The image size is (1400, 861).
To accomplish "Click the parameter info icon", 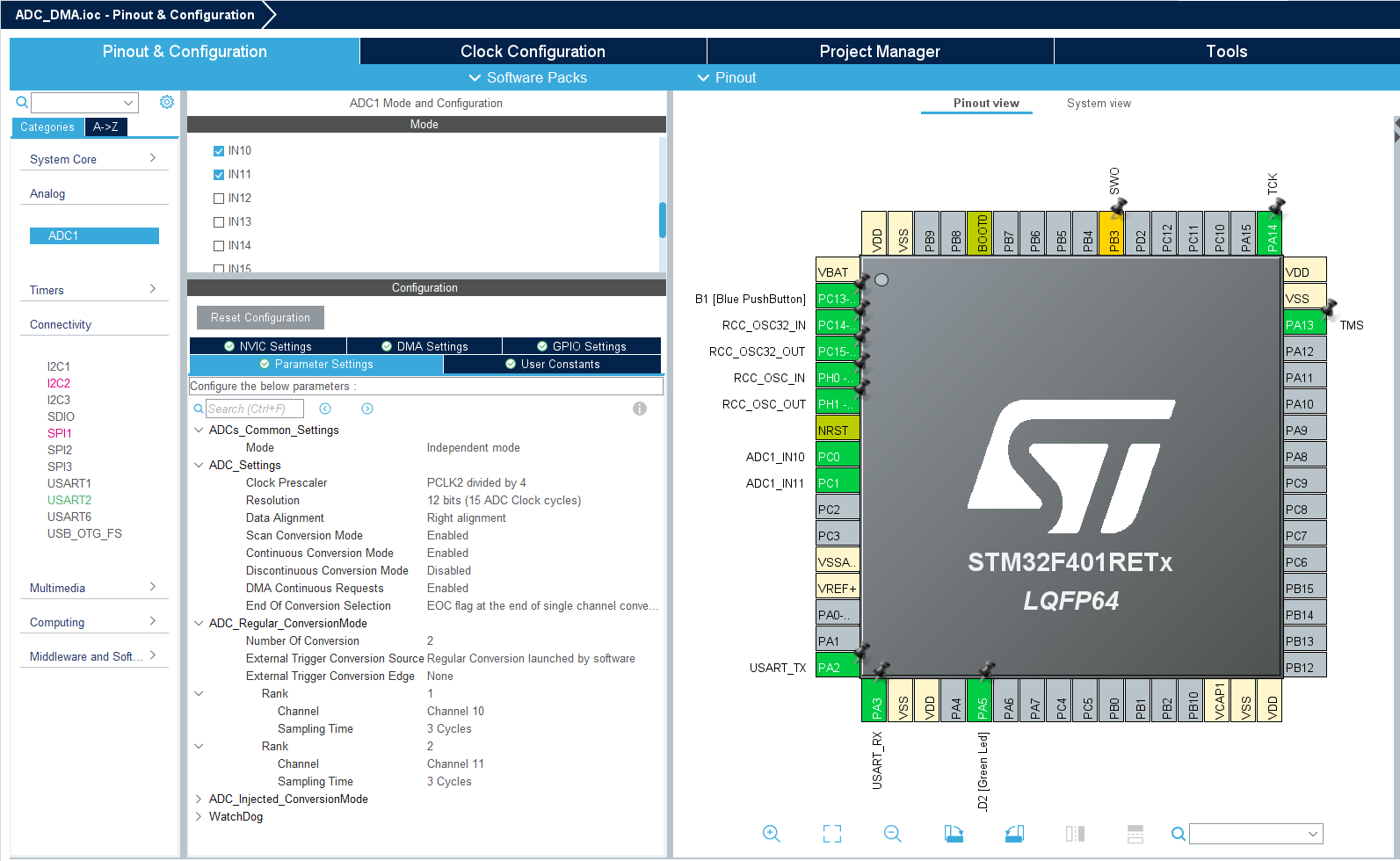I will coord(640,409).
